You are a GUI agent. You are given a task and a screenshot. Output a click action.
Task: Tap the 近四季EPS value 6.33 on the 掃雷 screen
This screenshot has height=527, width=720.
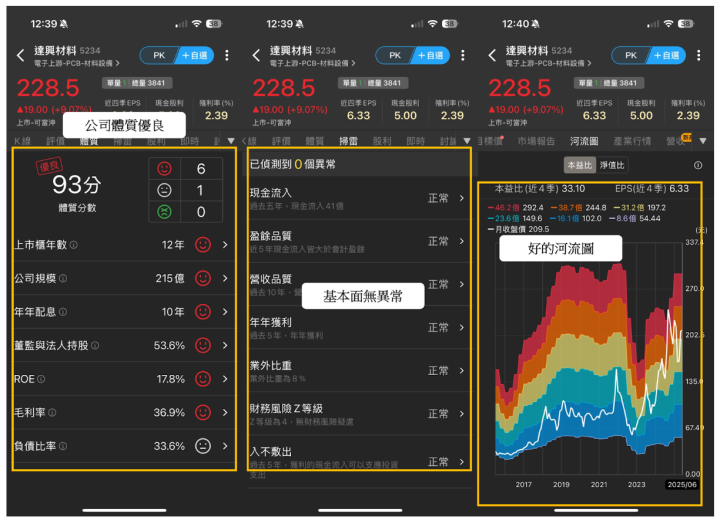(358, 116)
